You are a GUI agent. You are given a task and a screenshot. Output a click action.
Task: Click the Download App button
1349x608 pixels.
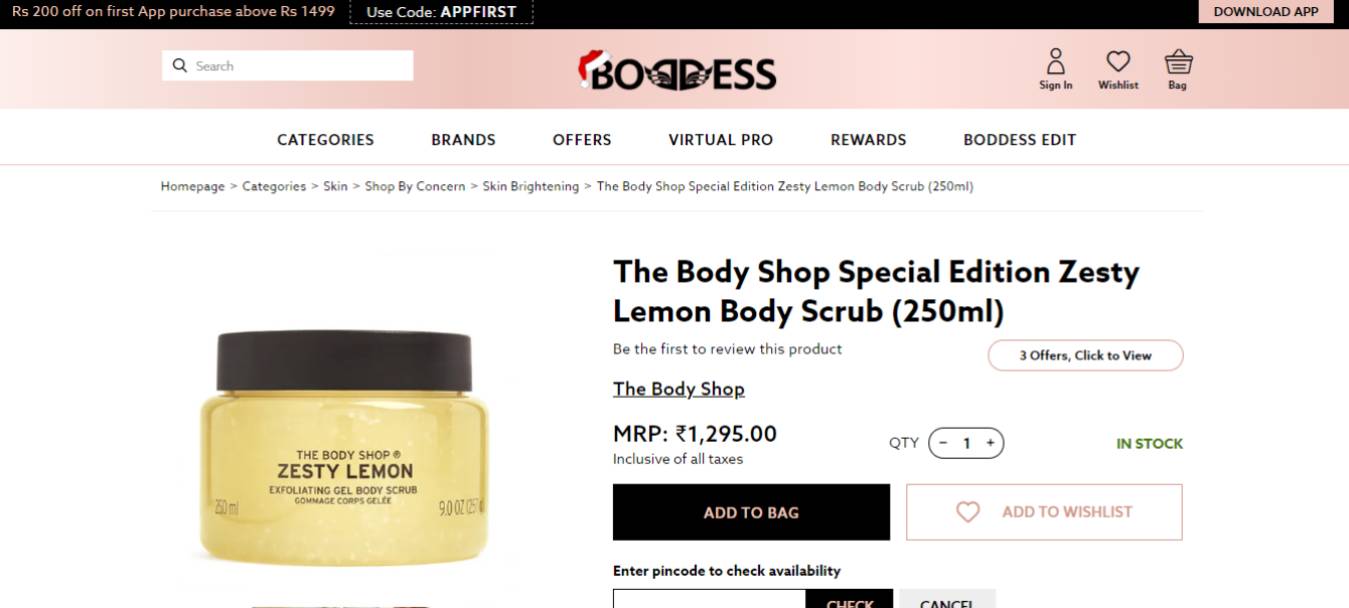[1266, 12]
